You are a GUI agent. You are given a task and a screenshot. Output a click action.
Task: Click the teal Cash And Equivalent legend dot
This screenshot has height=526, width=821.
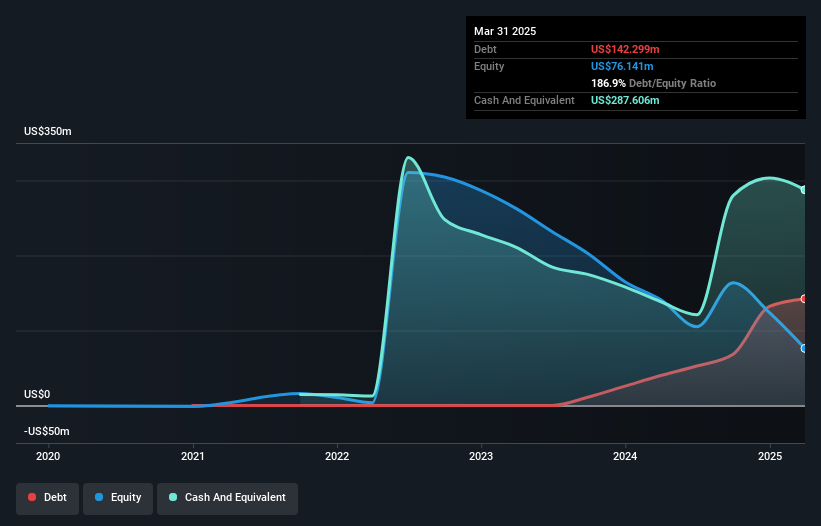[x=173, y=497]
